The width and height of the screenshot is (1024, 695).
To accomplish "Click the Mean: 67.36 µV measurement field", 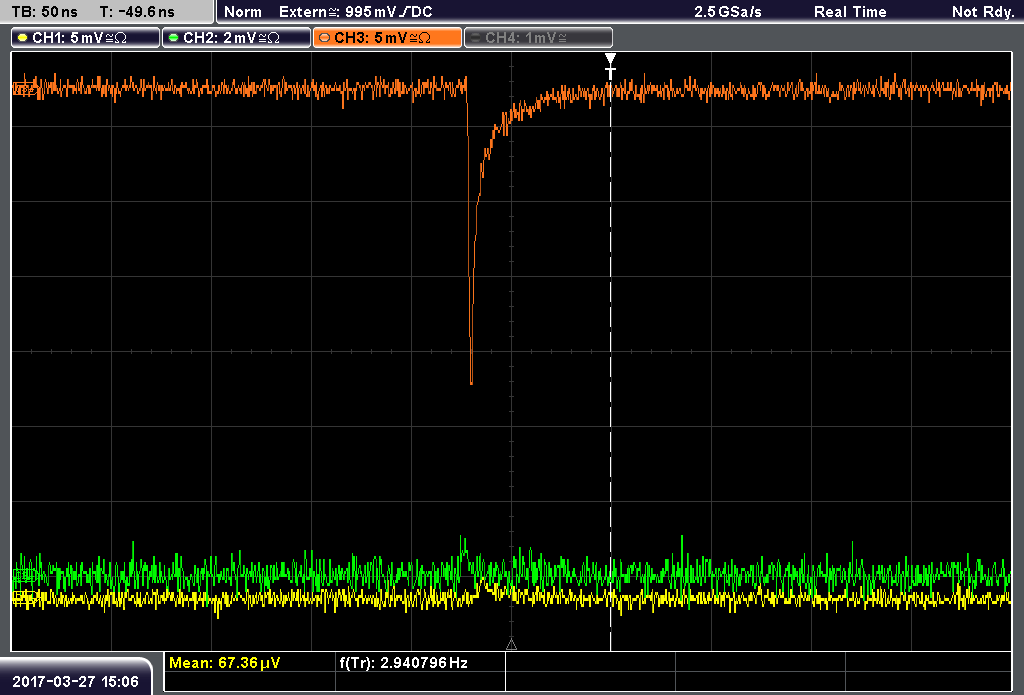I will pos(250,663).
